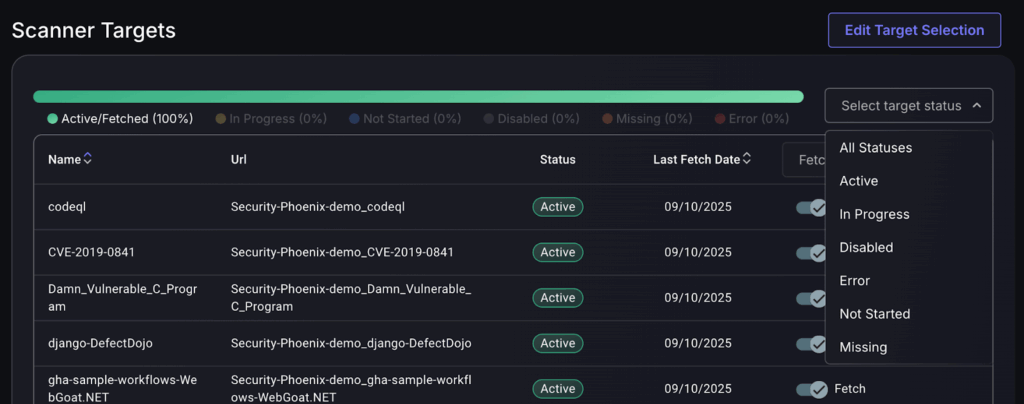The height and width of the screenshot is (404, 1024).
Task: Disable fetch for CVE-2019-0841 target
Action: click(810, 252)
